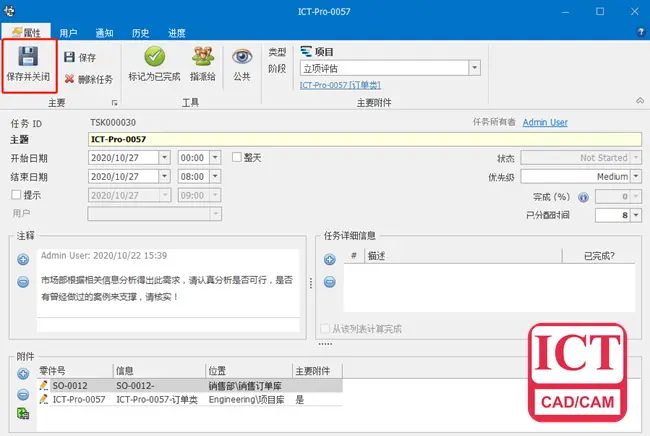Open the Admin User owner link
The width and height of the screenshot is (650, 436).
(x=545, y=122)
